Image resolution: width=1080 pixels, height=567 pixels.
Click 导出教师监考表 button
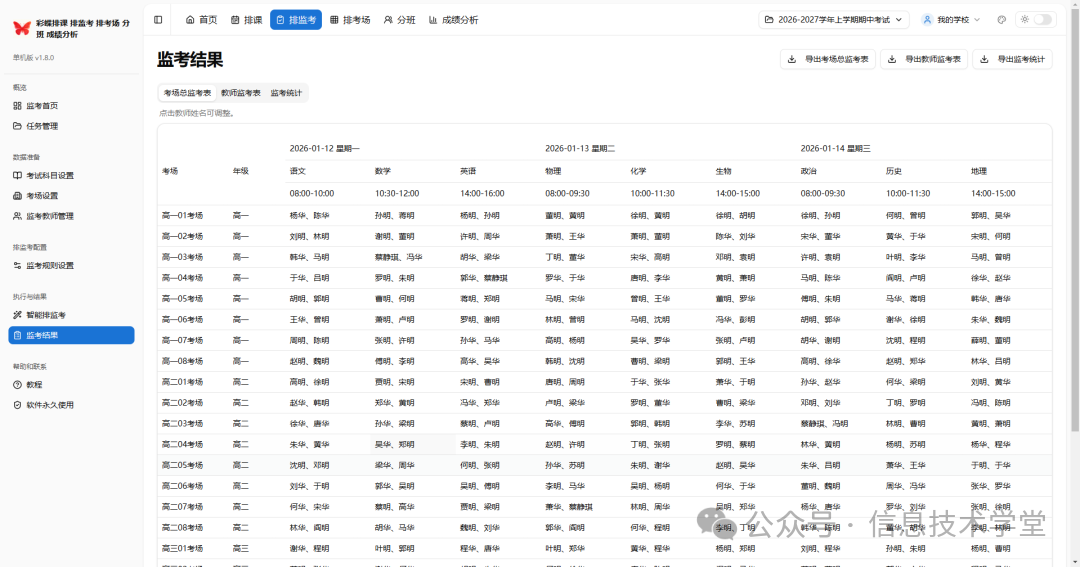924,59
